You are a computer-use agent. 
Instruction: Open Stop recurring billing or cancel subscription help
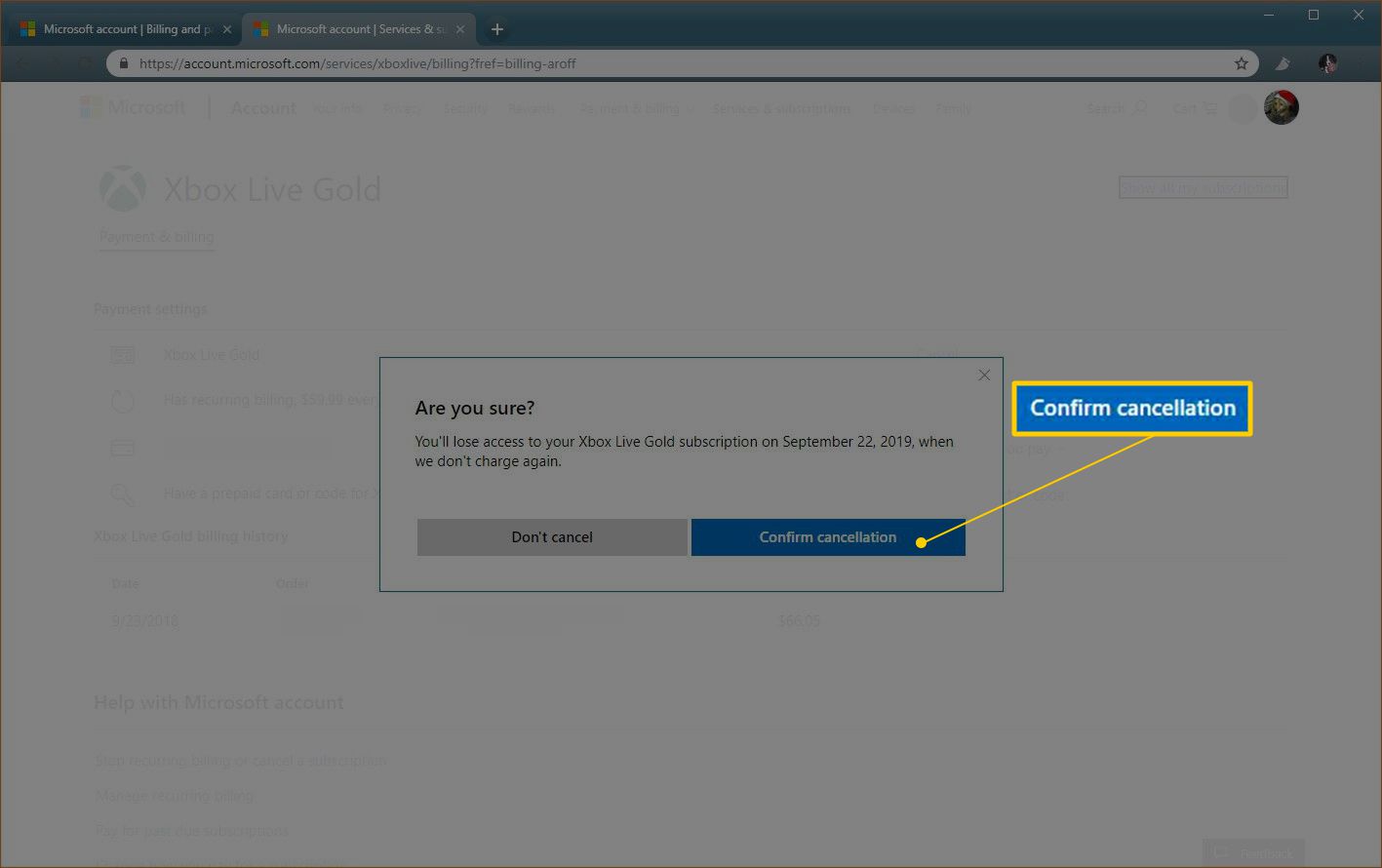[x=241, y=760]
